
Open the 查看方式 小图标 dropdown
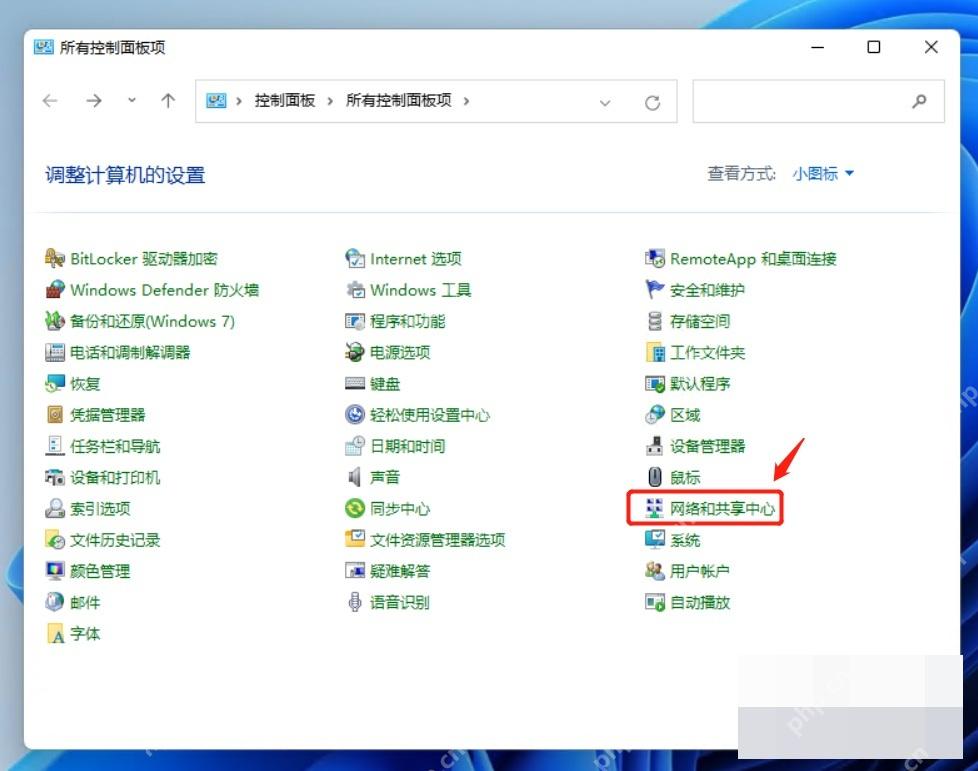coord(823,173)
